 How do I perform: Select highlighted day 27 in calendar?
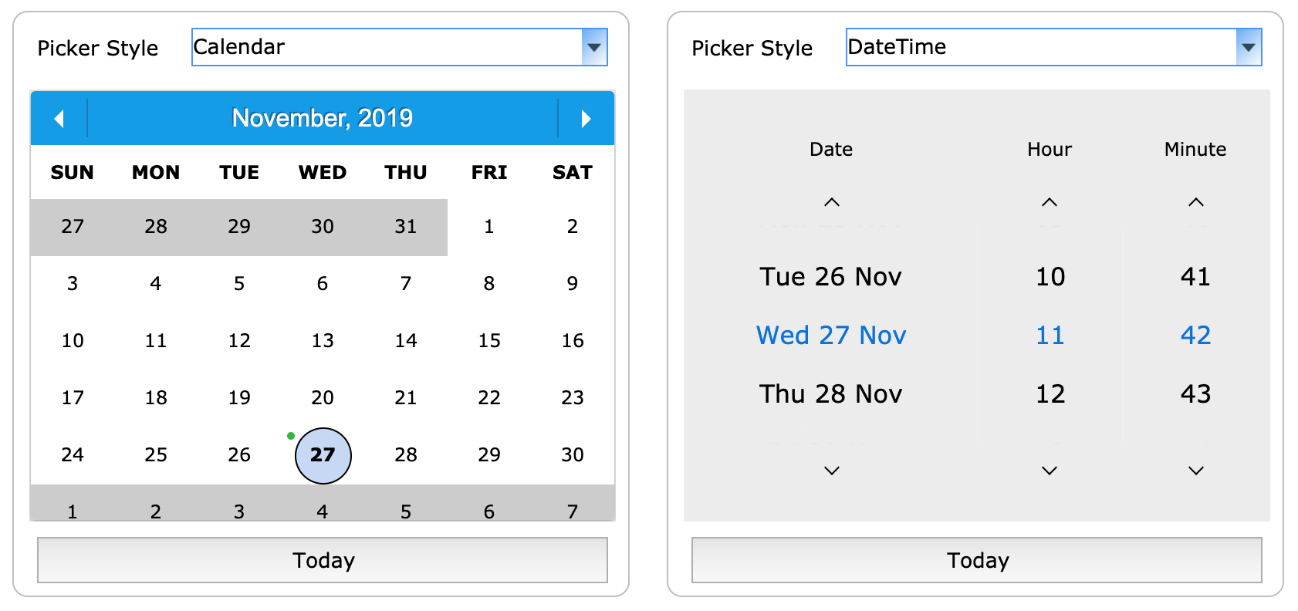pyautogui.click(x=323, y=455)
